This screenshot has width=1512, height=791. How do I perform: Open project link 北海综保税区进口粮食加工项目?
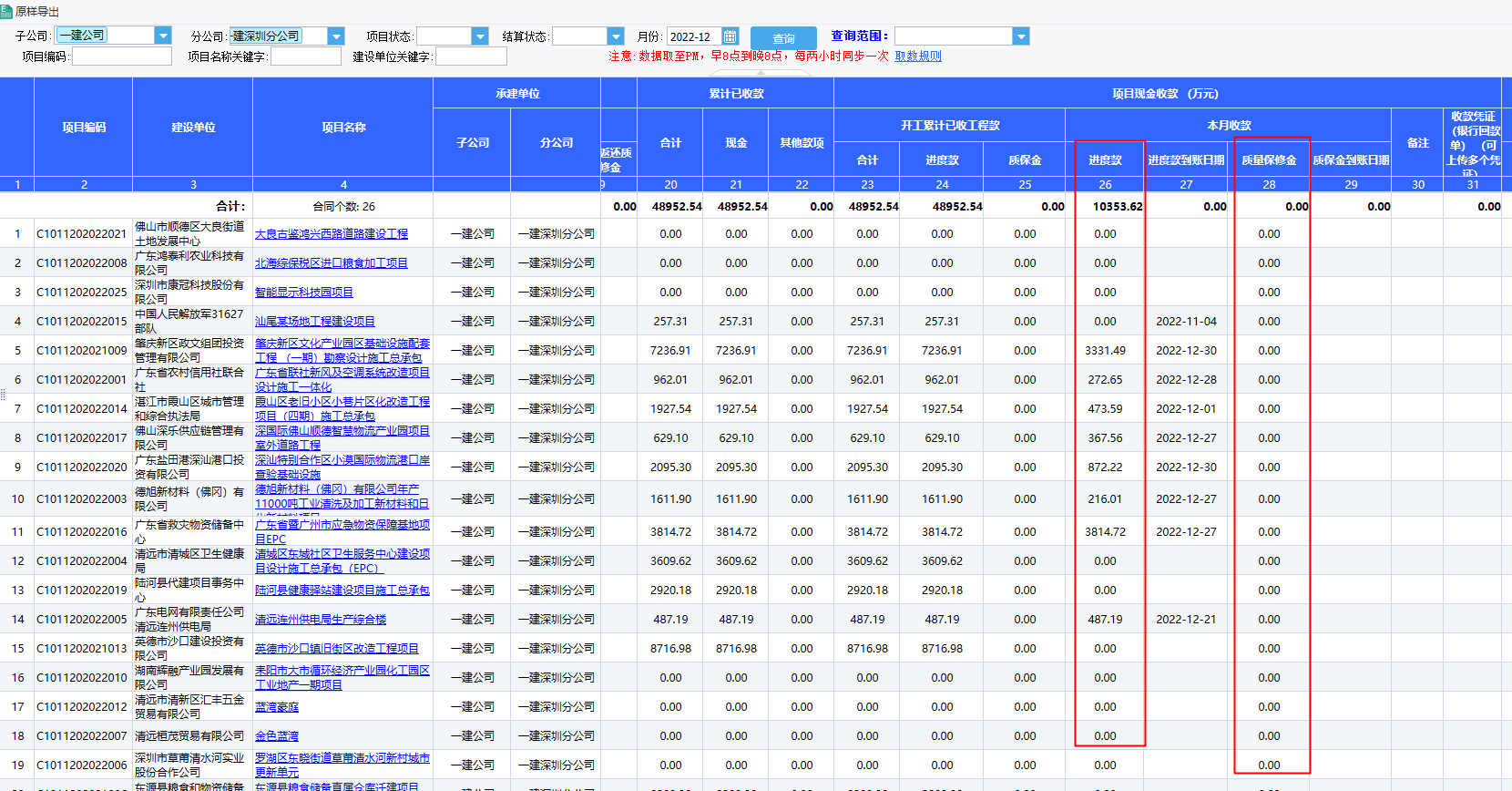(x=332, y=263)
